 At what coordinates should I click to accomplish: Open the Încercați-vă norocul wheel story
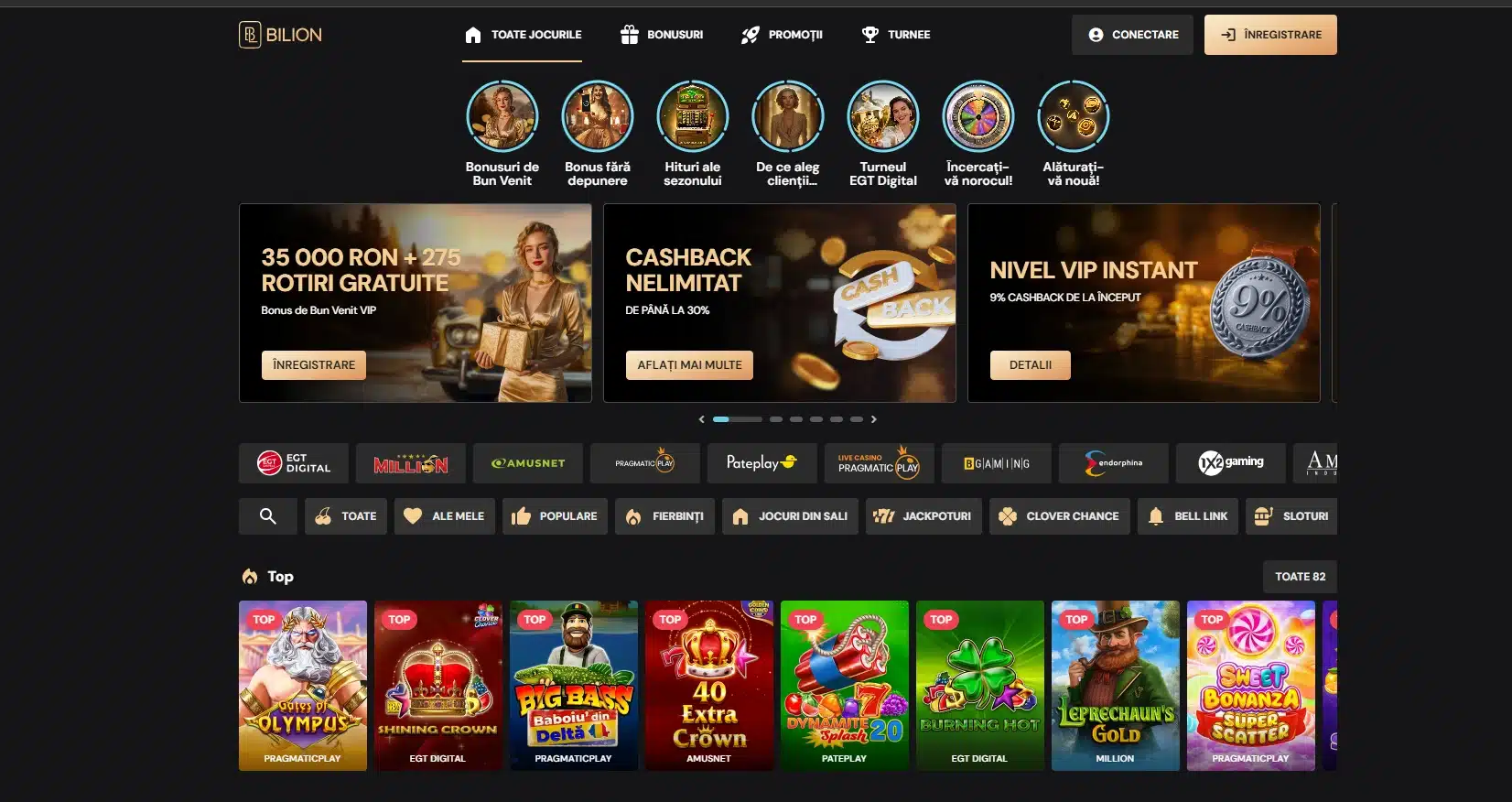[978, 116]
